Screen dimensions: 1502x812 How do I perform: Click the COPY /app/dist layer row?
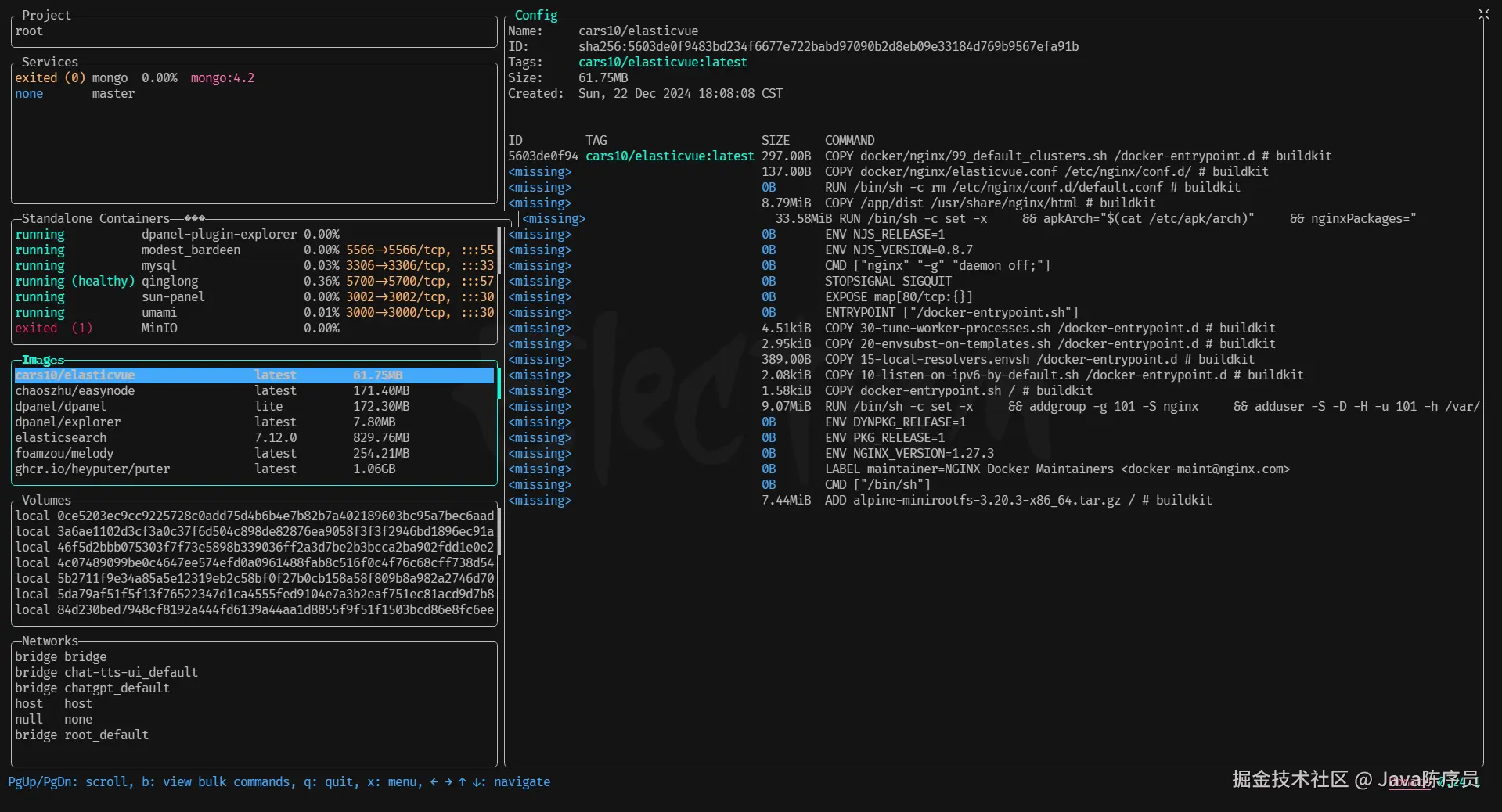tap(832, 203)
